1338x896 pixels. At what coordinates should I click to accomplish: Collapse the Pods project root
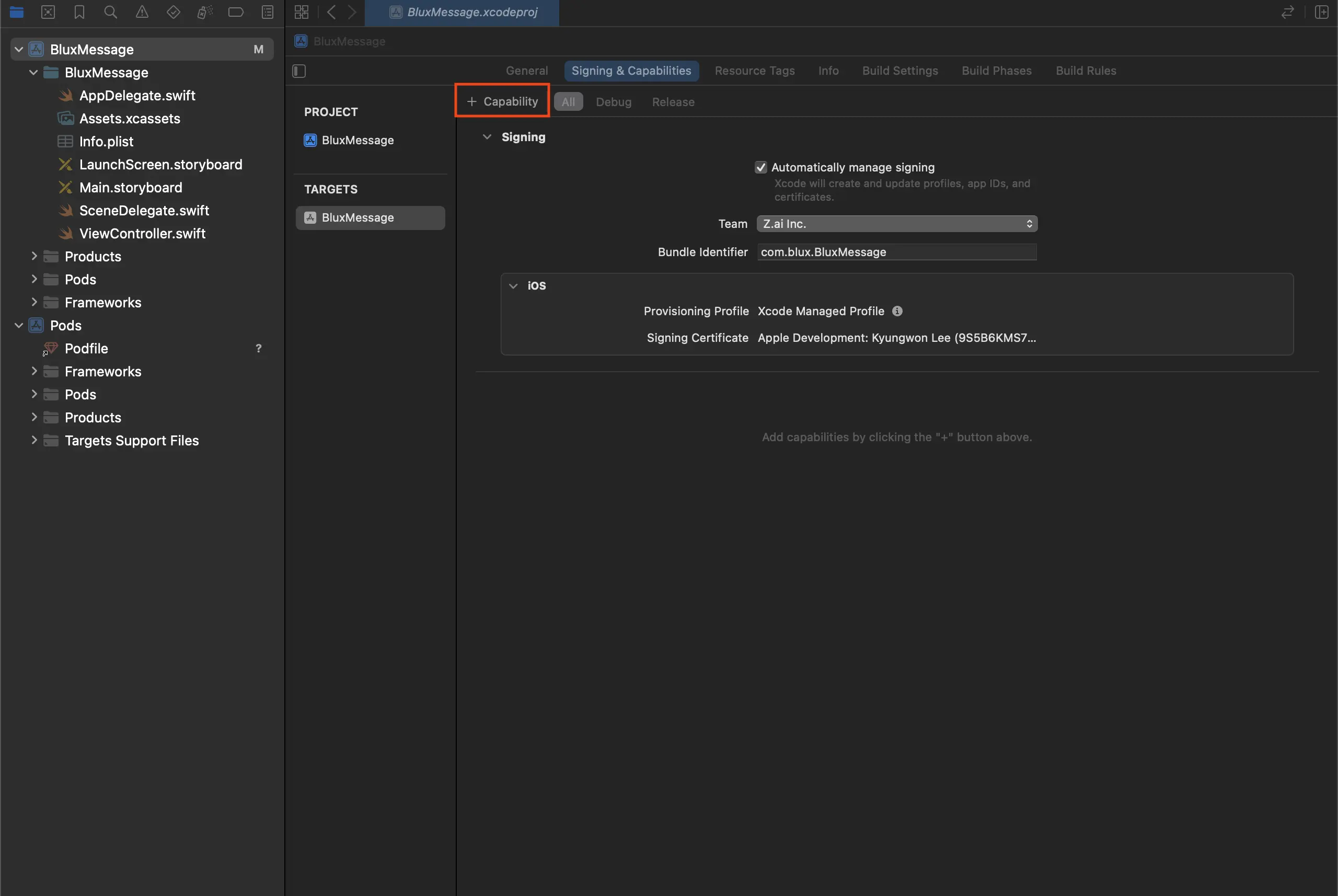pos(19,325)
